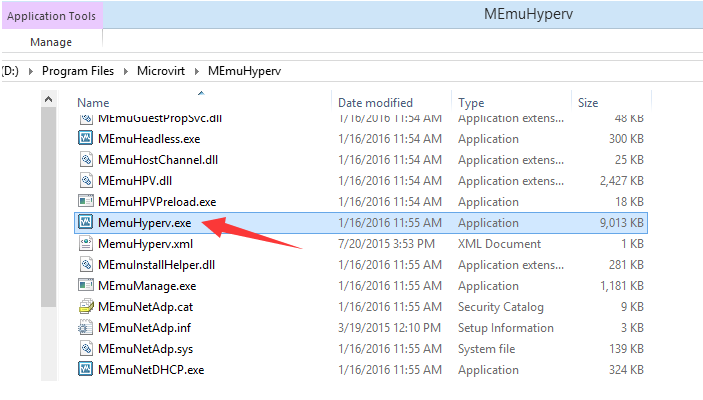Image resolution: width=703 pixels, height=400 pixels.
Task: Open the Application Tools ribbon tab
Action: 51,16
